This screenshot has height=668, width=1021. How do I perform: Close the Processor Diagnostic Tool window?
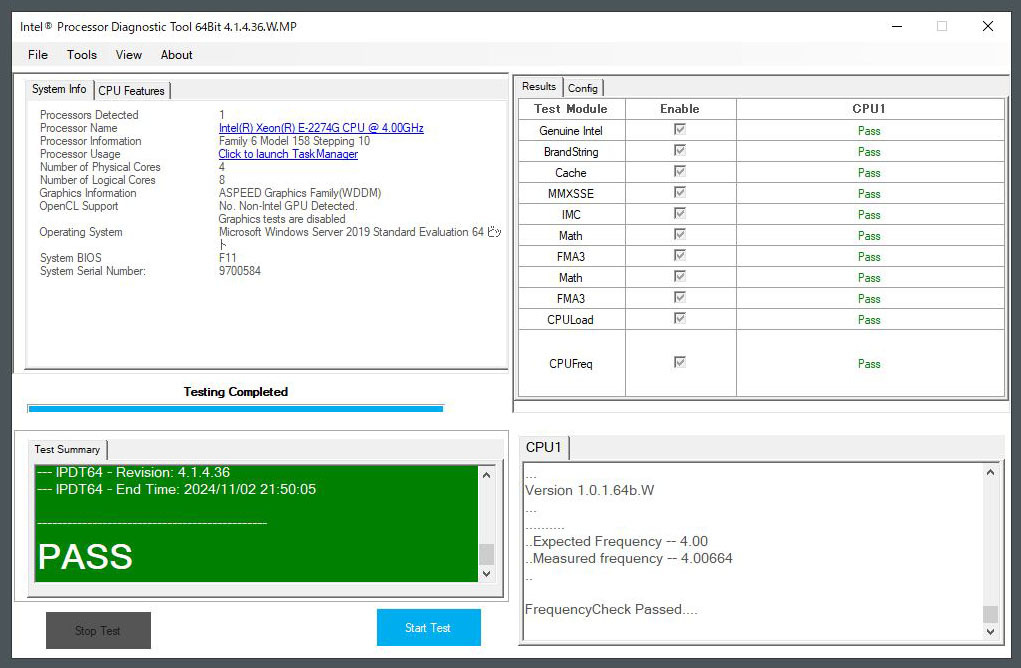coord(988,26)
